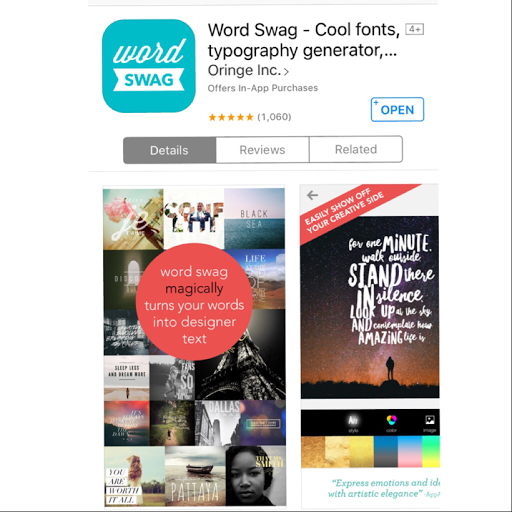Tap the Word Swag app title text

pyautogui.click(x=304, y=40)
